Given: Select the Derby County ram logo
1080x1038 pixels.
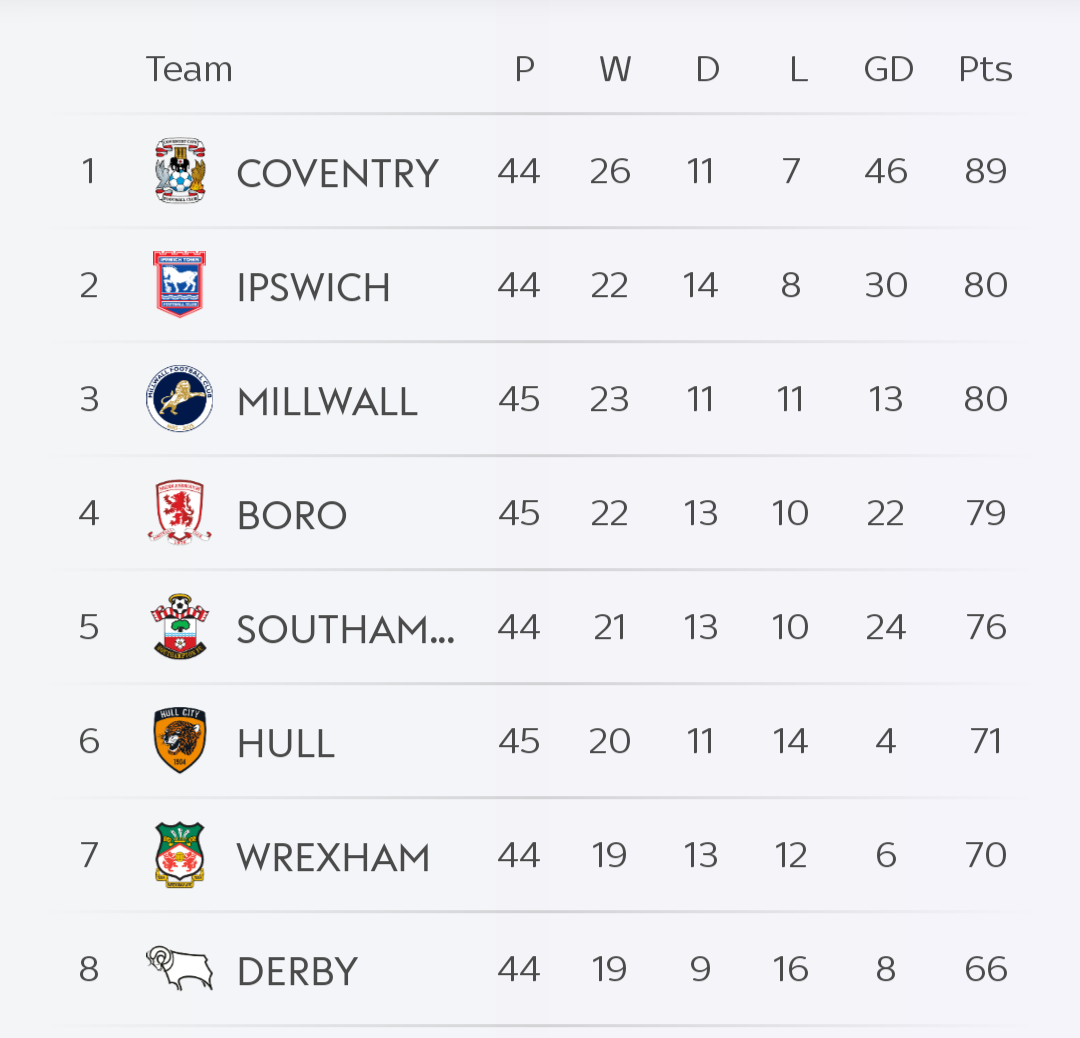Looking at the screenshot, I should (180, 968).
